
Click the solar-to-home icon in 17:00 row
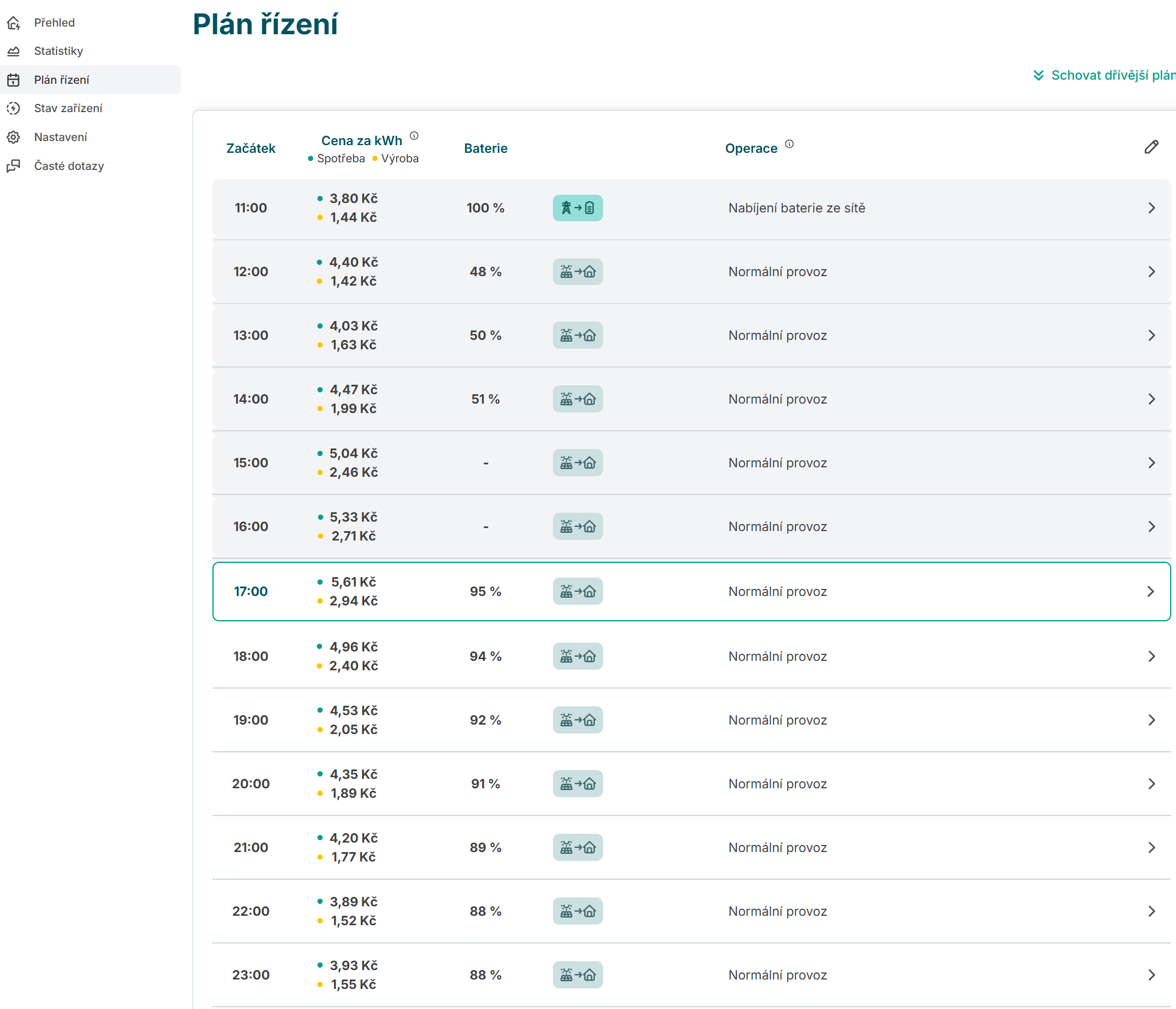578,591
